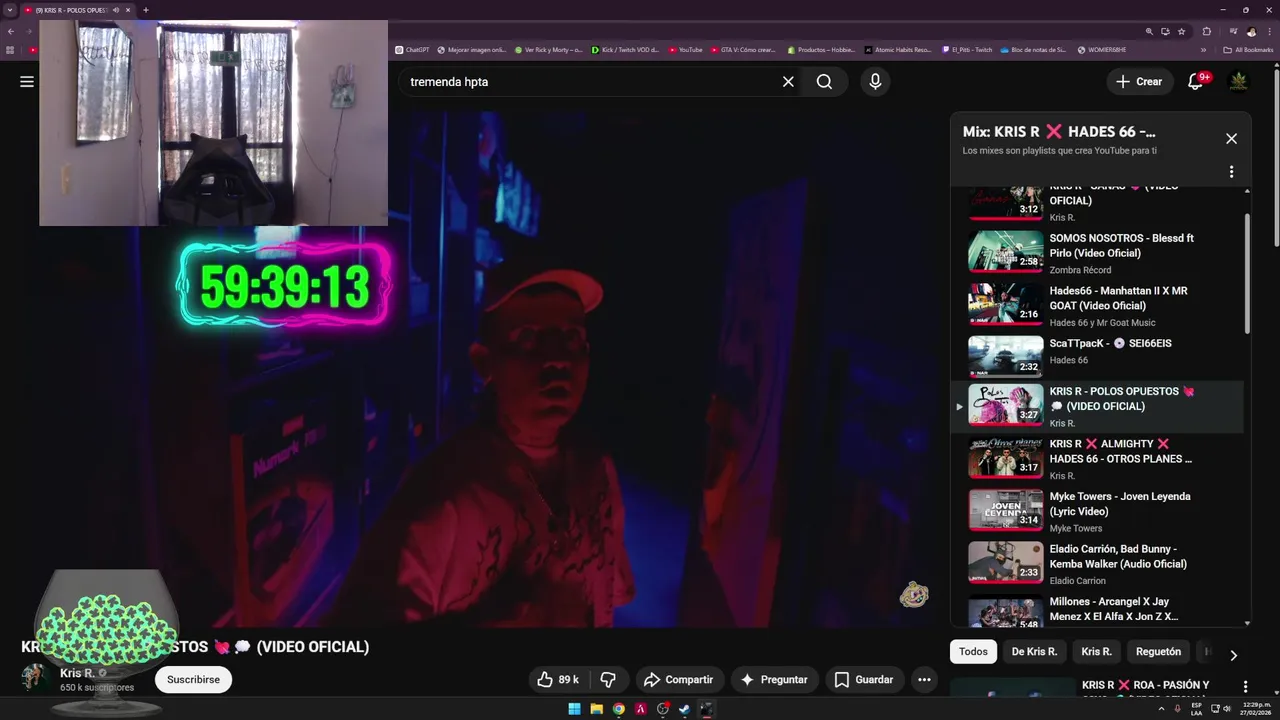Mute the tab via the speaker icon
Screen dimensions: 1280x720
116,10
